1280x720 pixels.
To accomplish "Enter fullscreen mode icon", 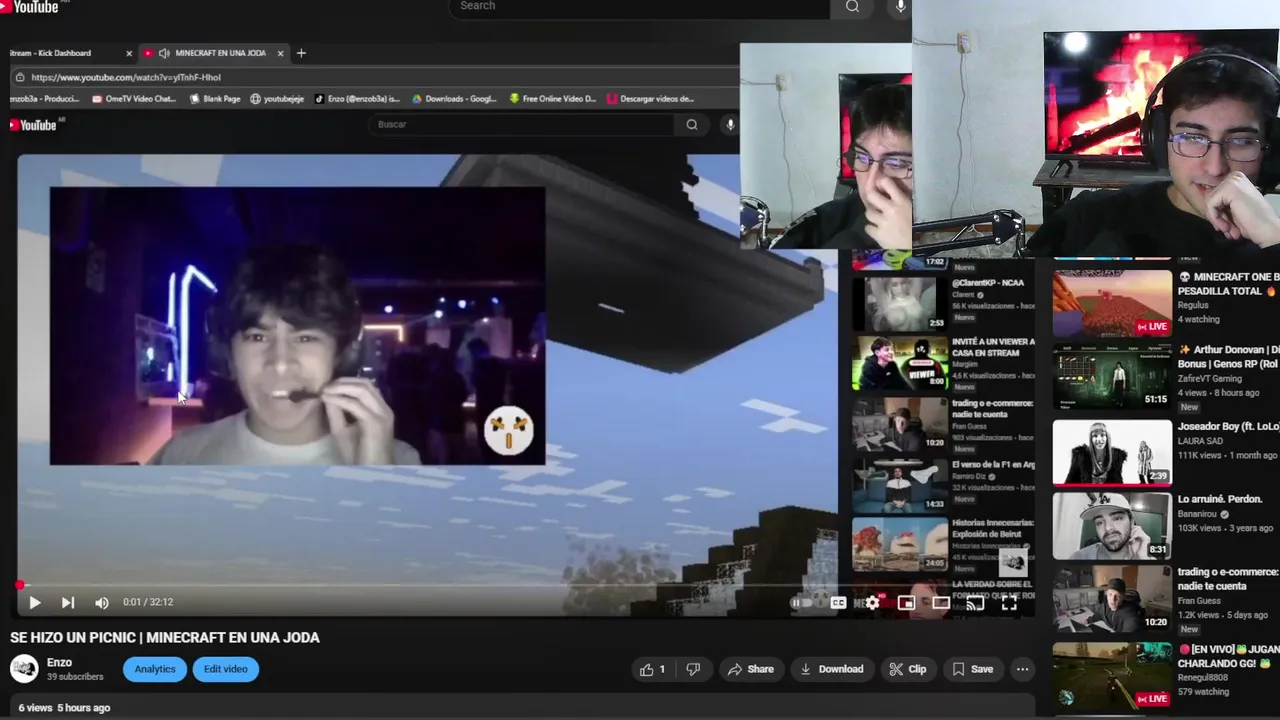I will [x=1009, y=603].
